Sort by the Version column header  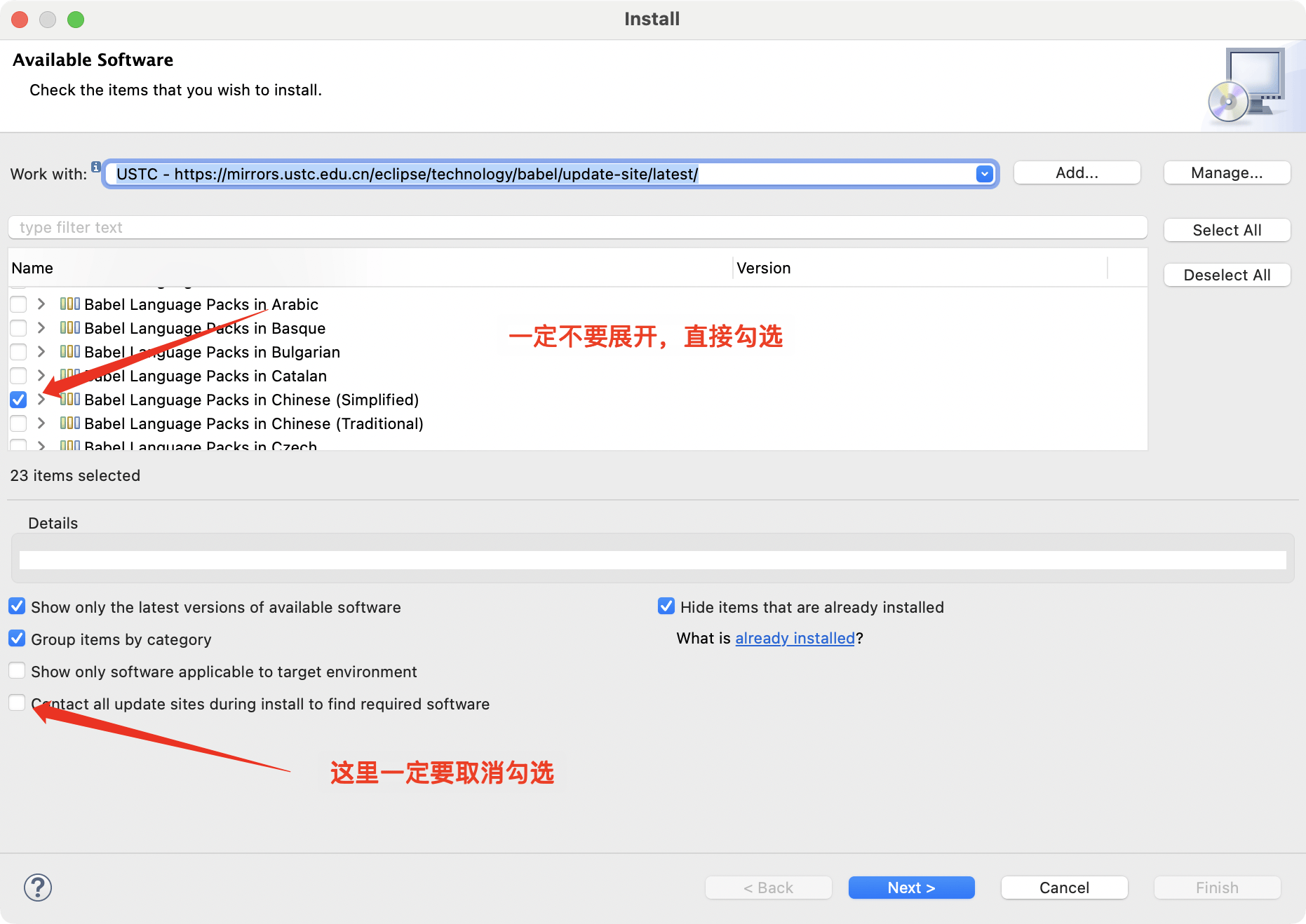(x=920, y=268)
